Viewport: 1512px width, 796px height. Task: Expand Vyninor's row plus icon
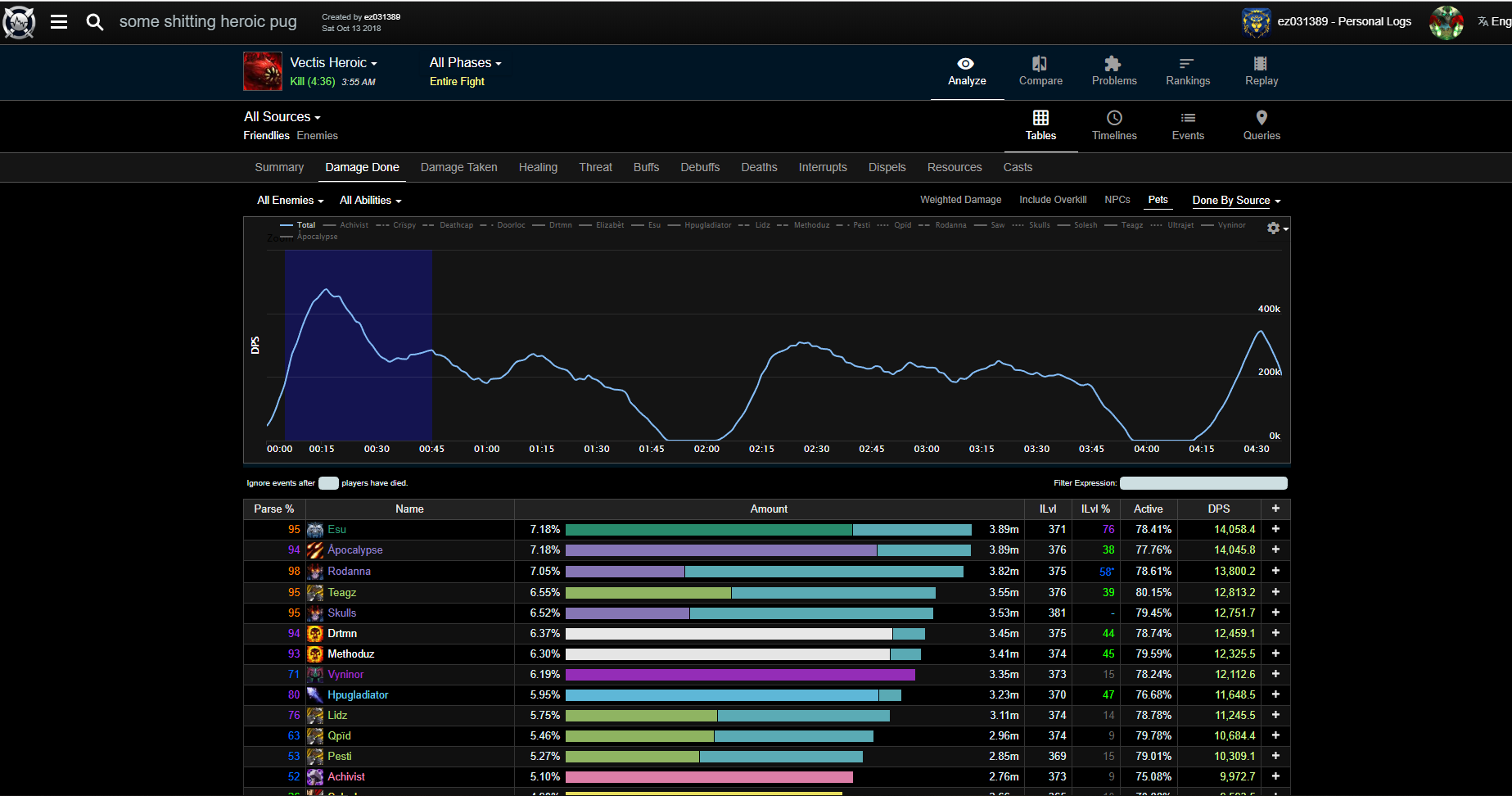1275,675
